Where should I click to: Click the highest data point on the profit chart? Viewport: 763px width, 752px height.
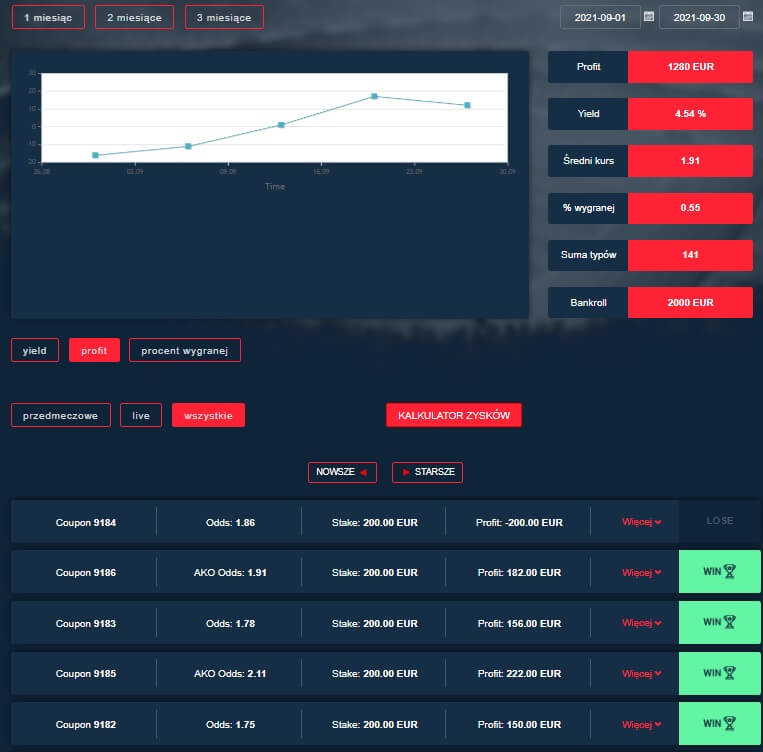pos(374,96)
